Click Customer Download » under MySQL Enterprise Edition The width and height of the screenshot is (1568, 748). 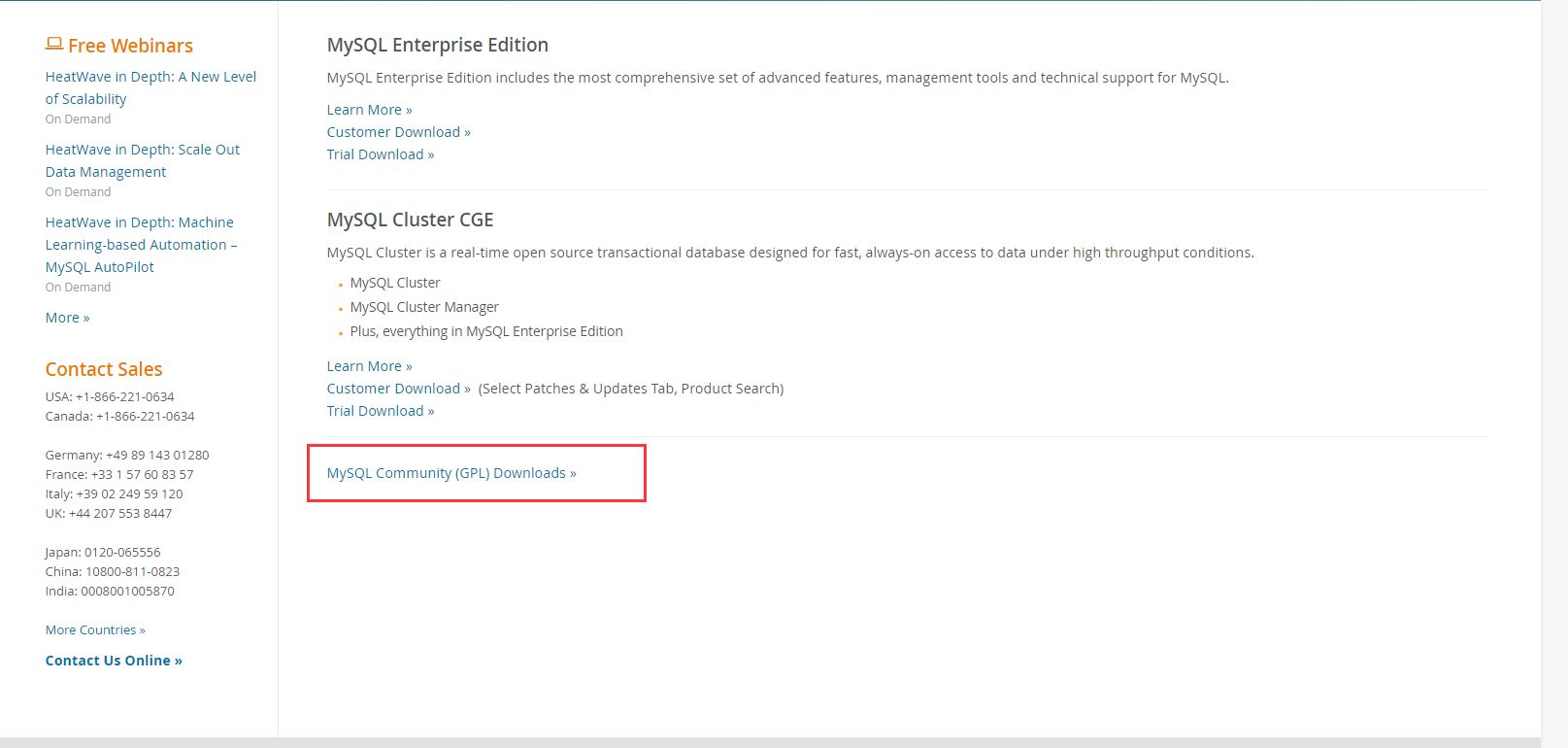click(398, 132)
